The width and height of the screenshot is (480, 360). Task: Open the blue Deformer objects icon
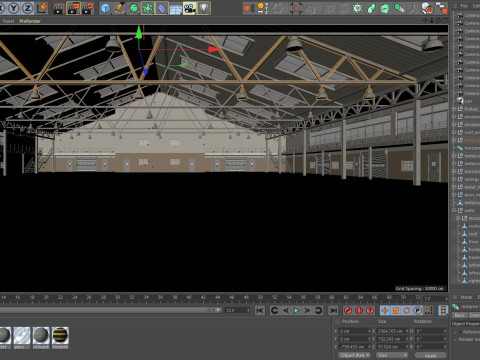[x=162, y=8]
